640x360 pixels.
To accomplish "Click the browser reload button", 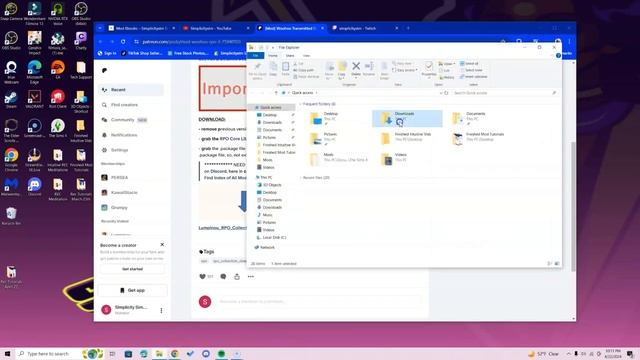I will point(123,42).
